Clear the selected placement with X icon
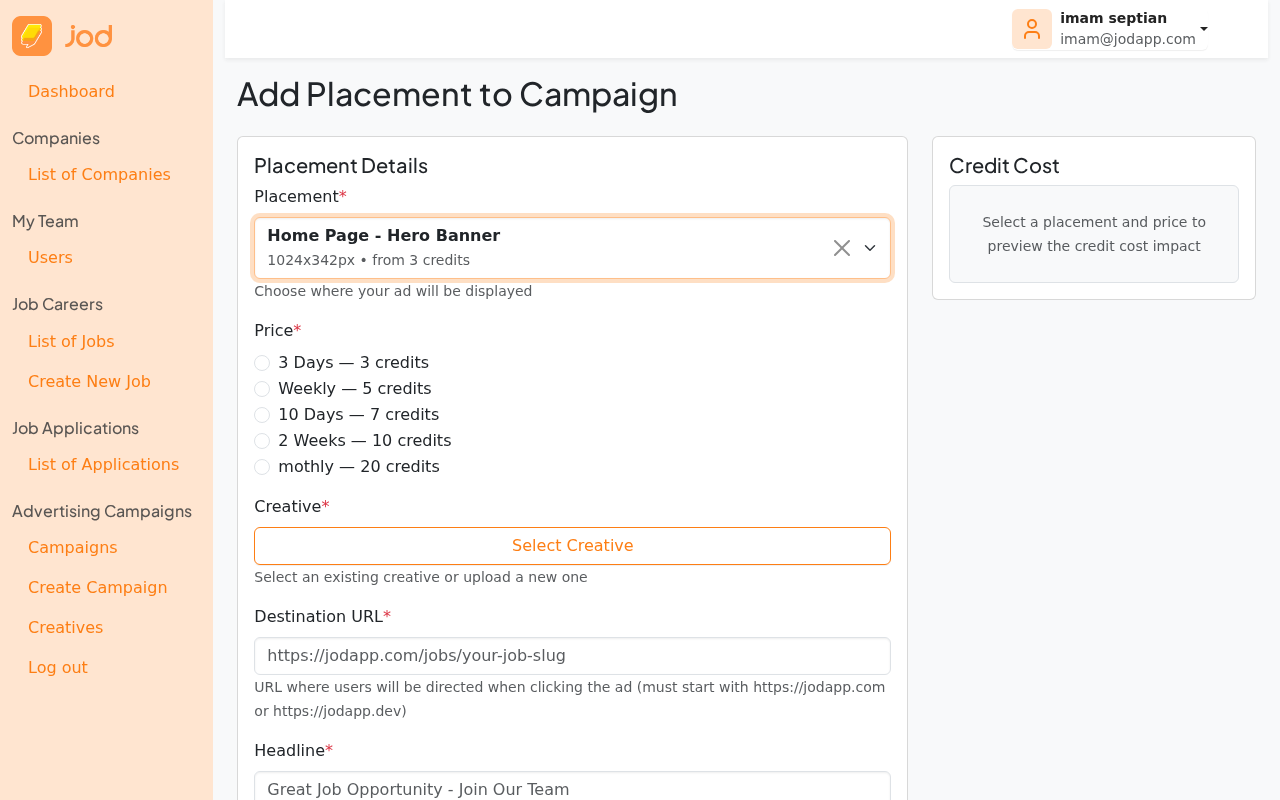This screenshot has width=1280, height=800. 841,248
